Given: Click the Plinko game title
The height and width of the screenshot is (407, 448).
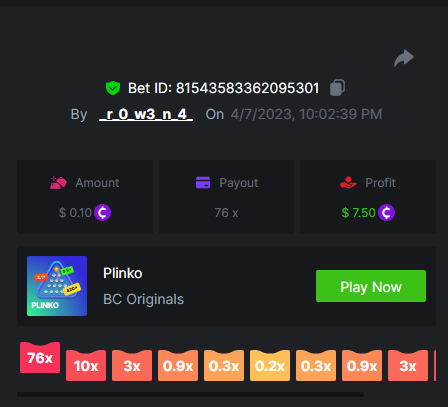Looking at the screenshot, I should pyautogui.click(x=123, y=273).
